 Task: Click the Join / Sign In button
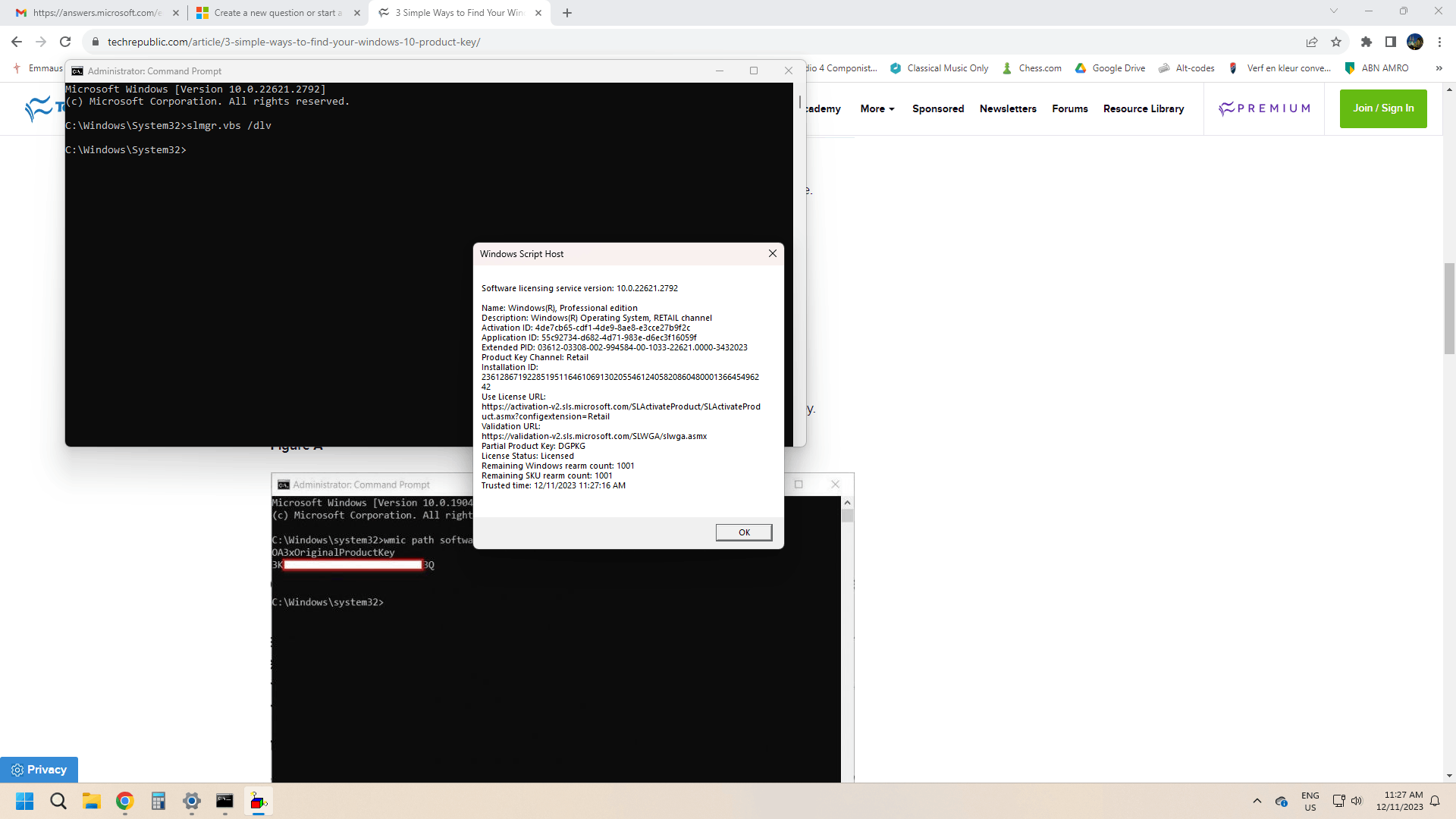(x=1382, y=108)
